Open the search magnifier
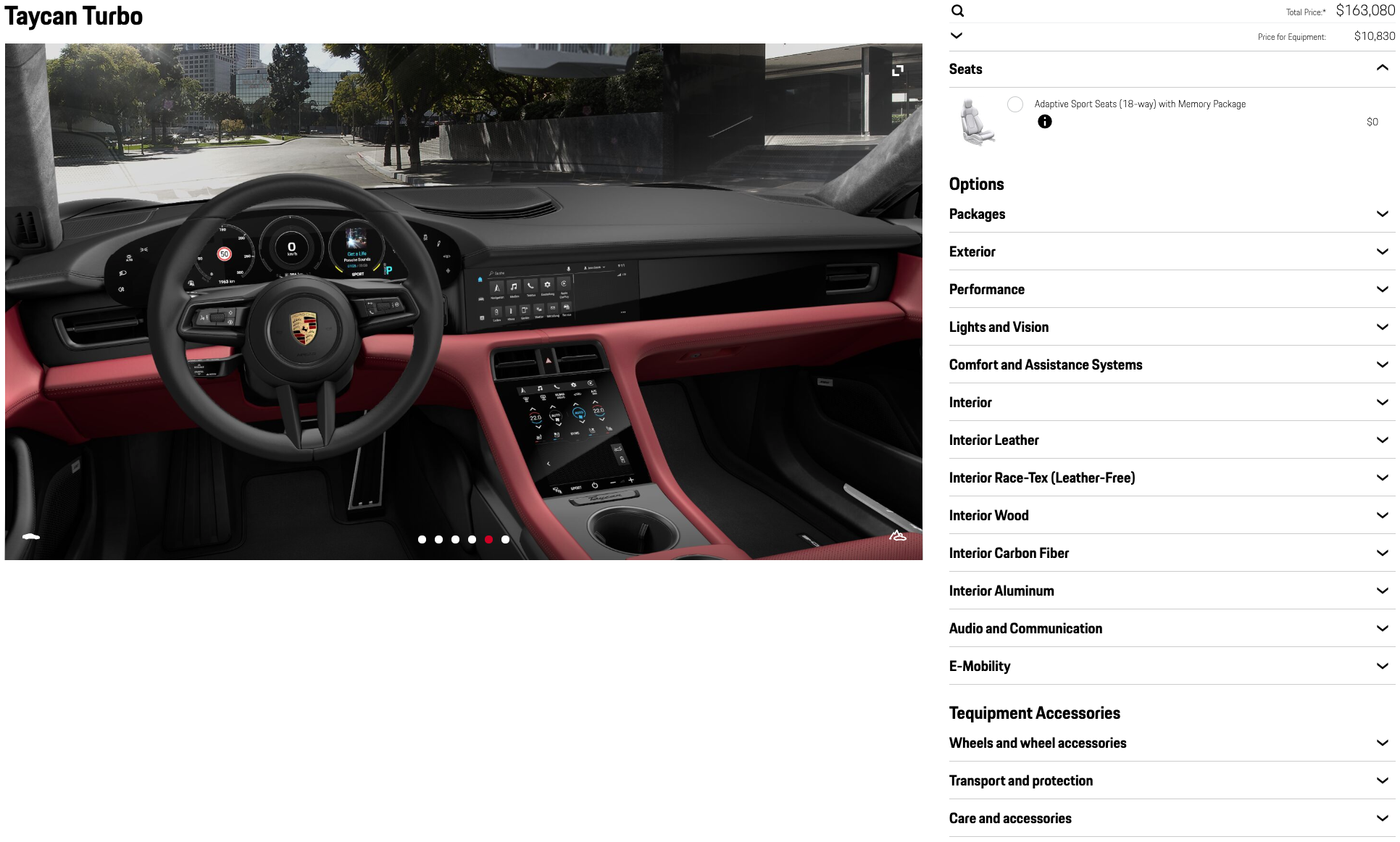 [957, 11]
